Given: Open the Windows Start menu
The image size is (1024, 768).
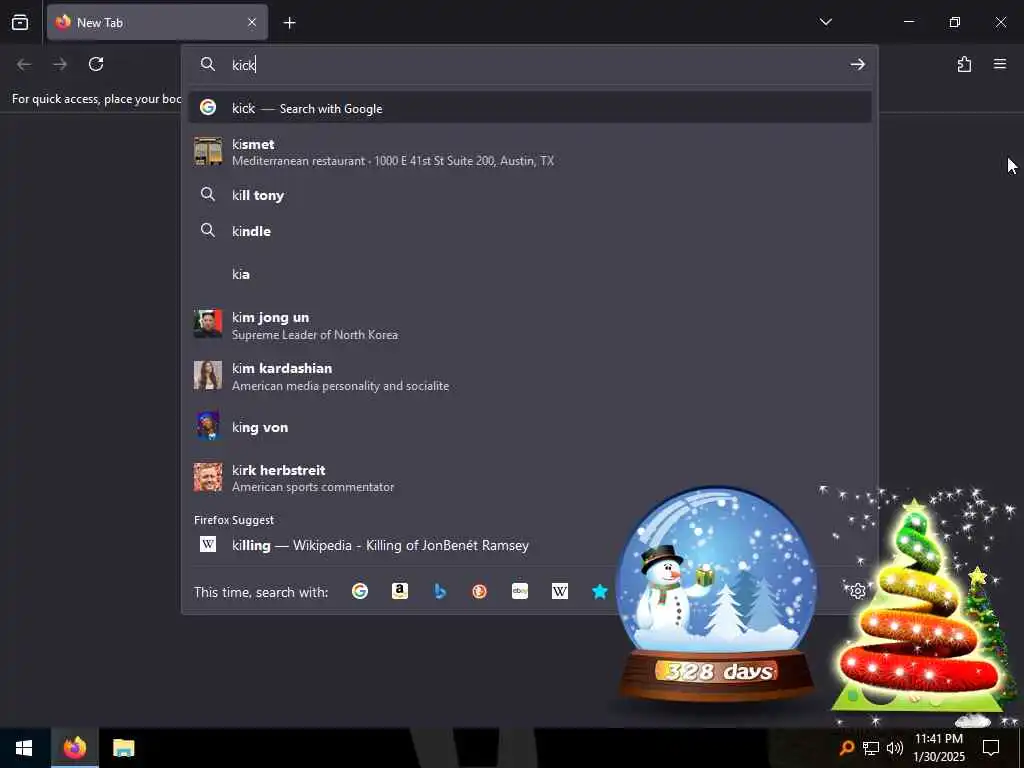Looking at the screenshot, I should click(24, 748).
